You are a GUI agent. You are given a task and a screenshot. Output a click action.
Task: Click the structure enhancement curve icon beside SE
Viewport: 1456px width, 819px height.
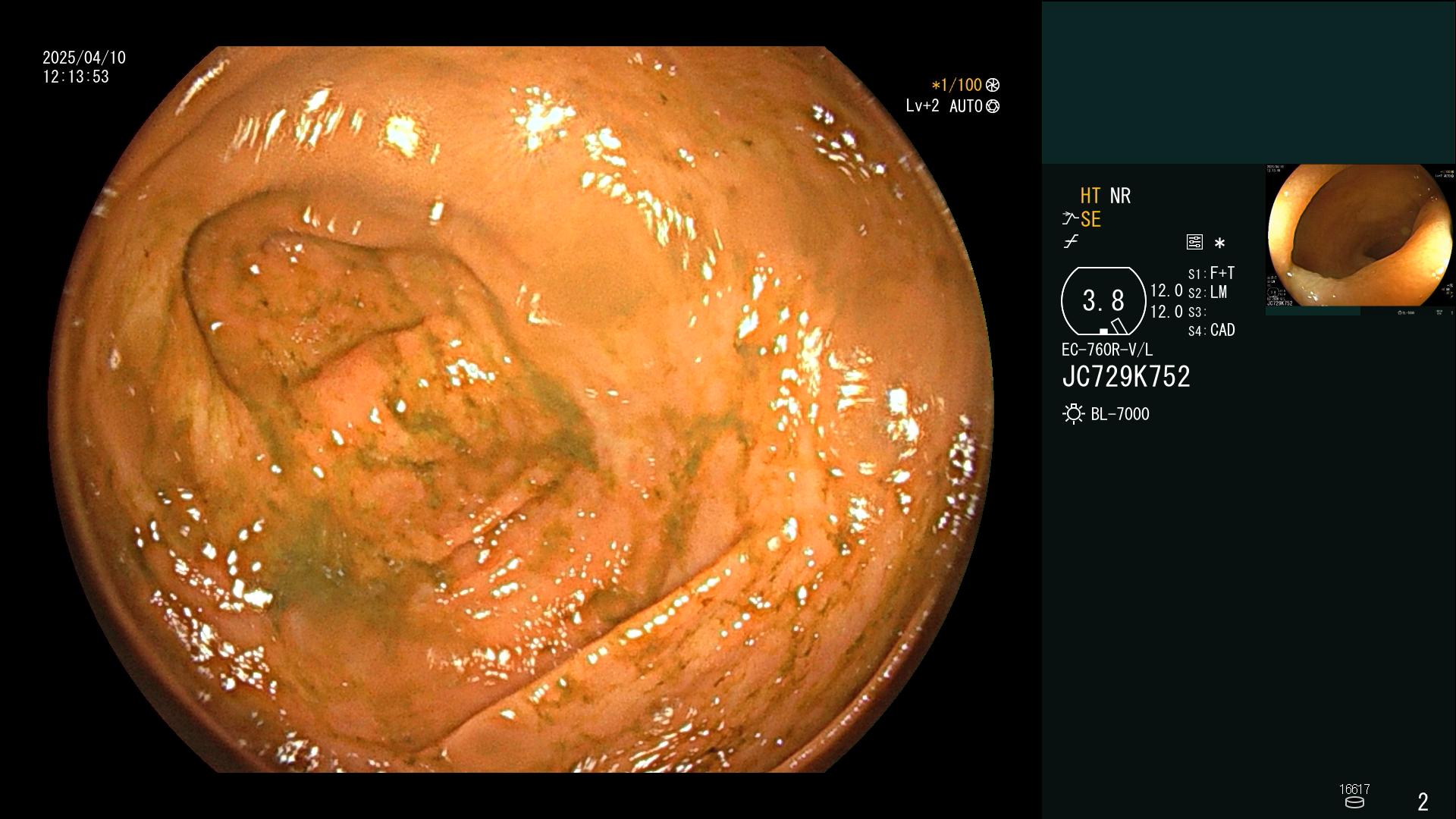coord(1070,219)
